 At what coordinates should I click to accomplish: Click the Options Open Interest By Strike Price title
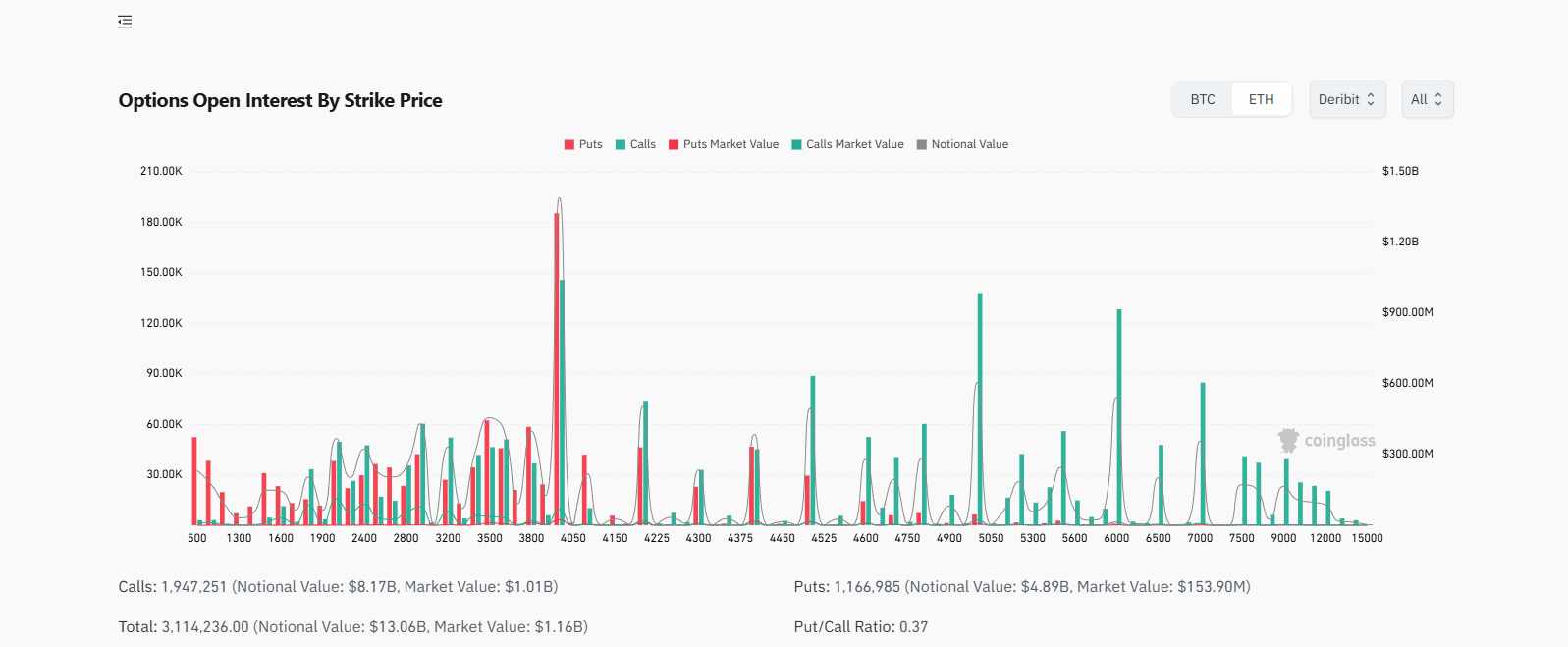[280, 100]
